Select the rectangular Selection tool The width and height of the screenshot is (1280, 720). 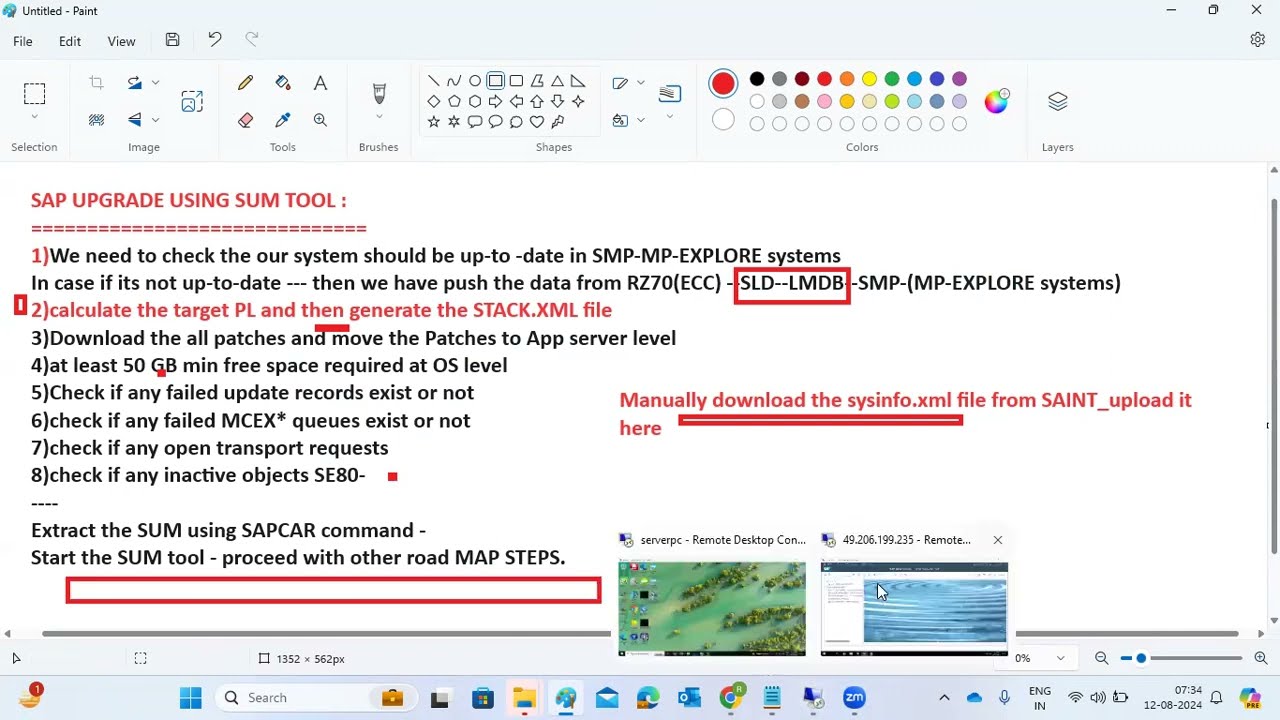[34, 94]
